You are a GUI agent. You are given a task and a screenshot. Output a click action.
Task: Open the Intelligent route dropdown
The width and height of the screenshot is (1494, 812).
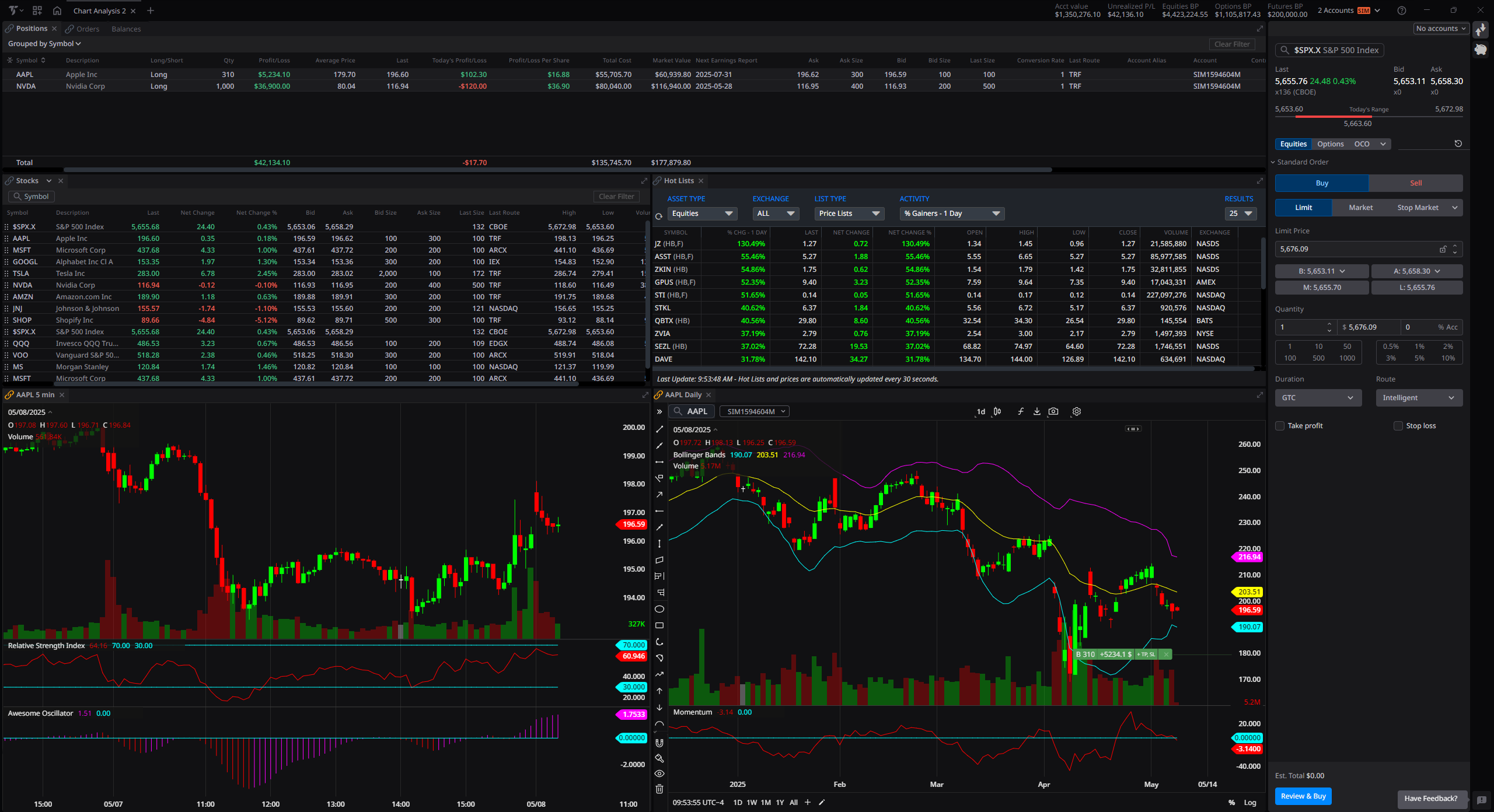click(x=1418, y=398)
